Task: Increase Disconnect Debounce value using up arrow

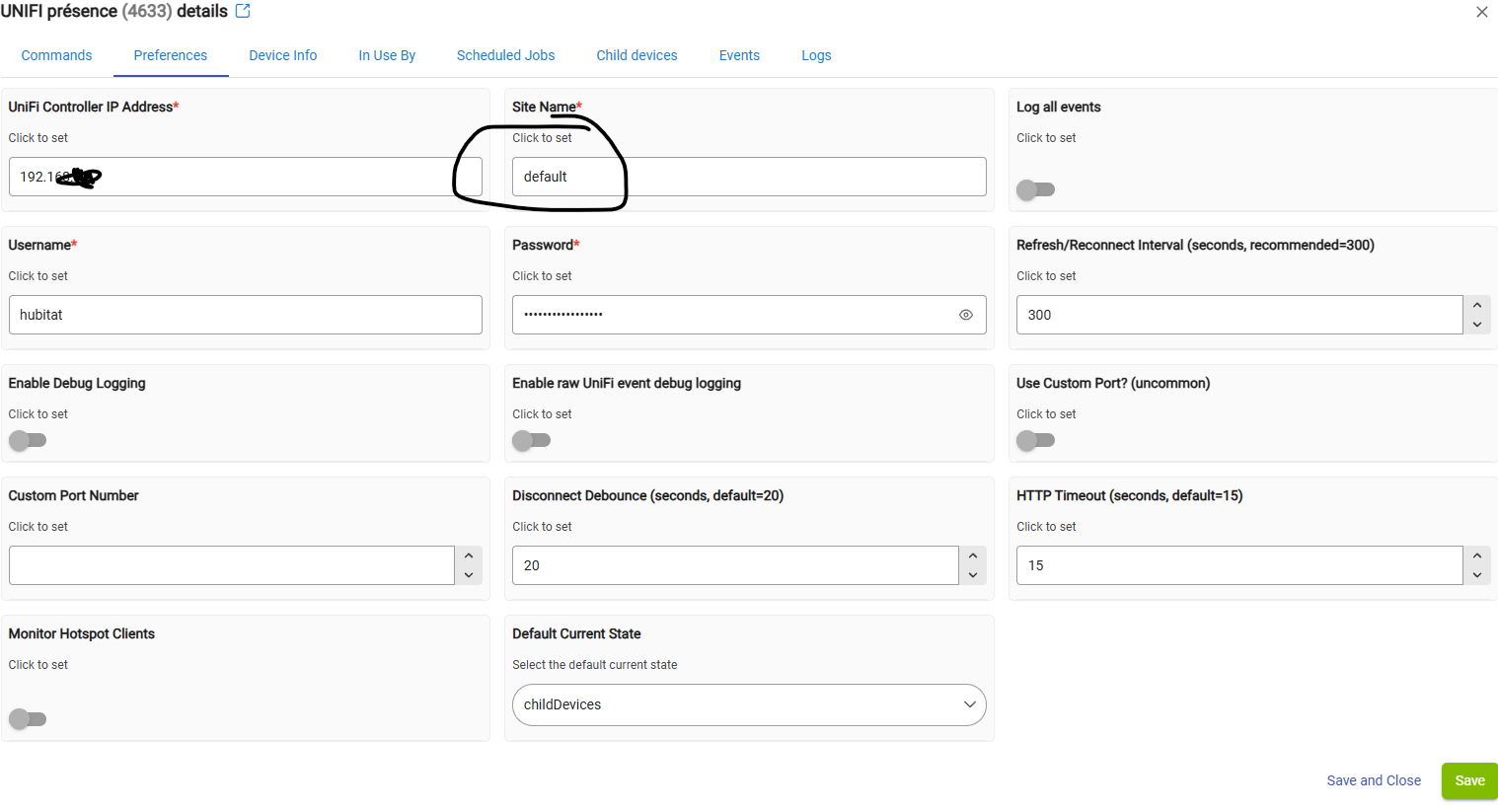Action: pos(972,556)
